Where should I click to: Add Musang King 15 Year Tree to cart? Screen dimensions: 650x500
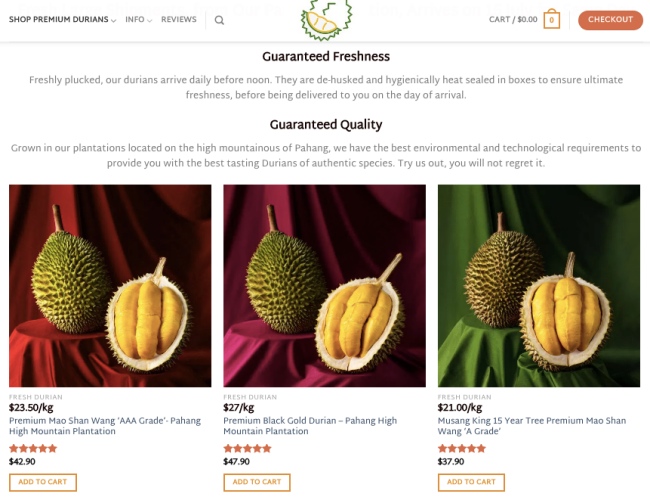pyautogui.click(x=471, y=482)
